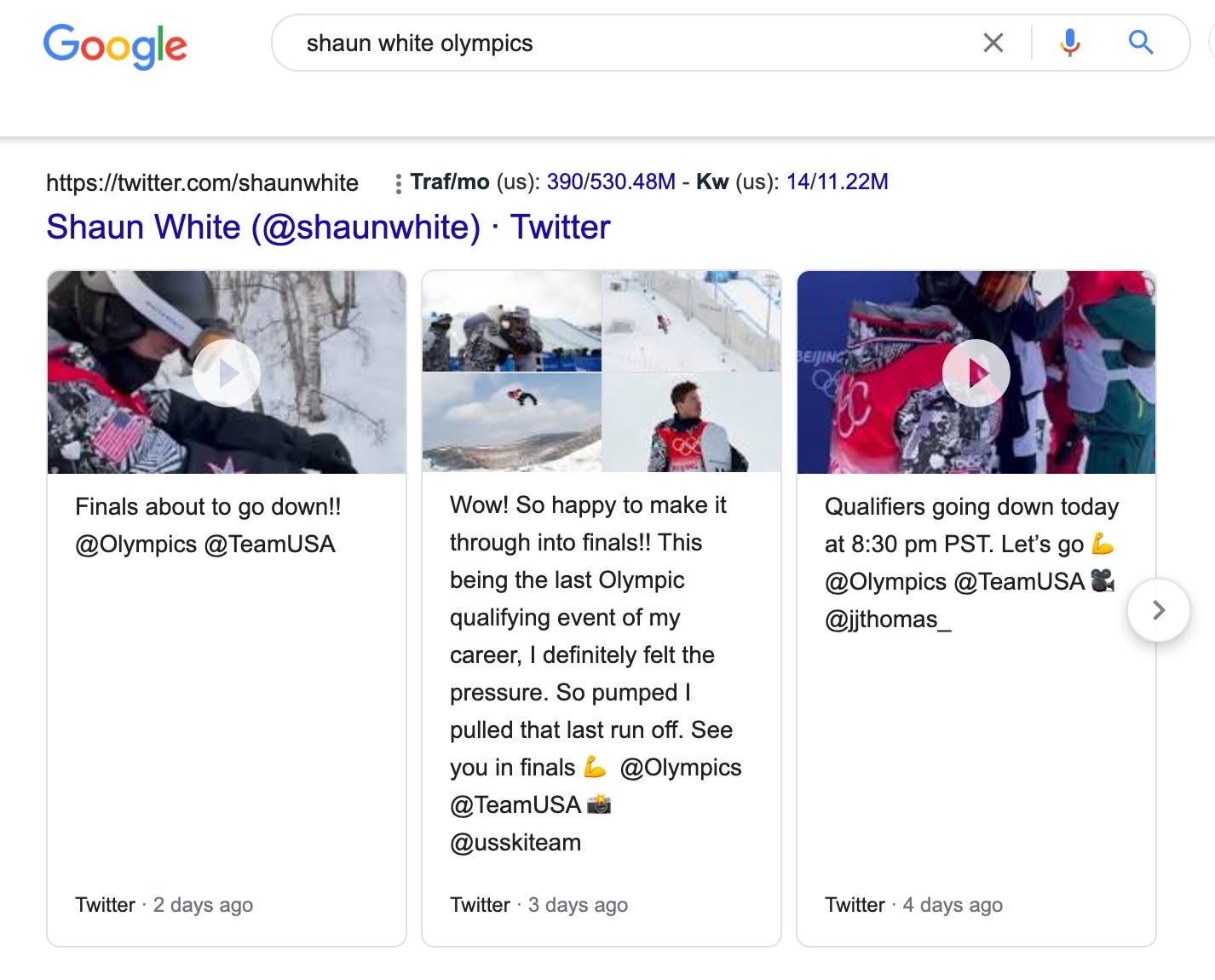The width and height of the screenshot is (1215, 980).
Task: Open the Twitter source label on the Wow tweet
Action: tap(480, 905)
